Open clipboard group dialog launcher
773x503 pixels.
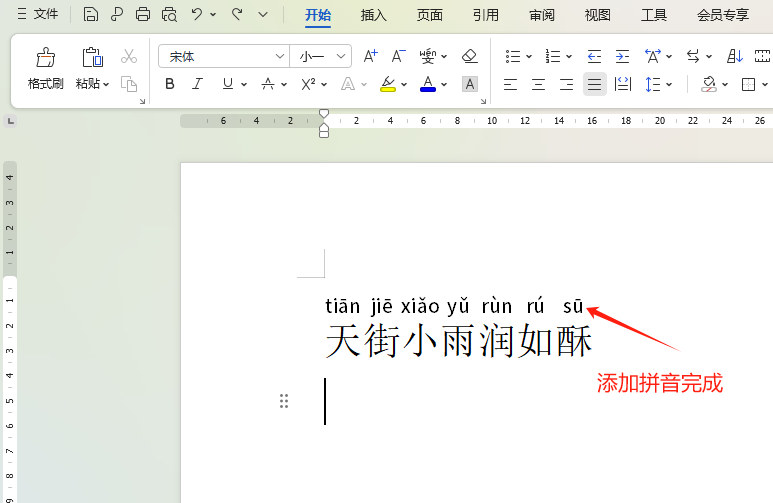(142, 101)
